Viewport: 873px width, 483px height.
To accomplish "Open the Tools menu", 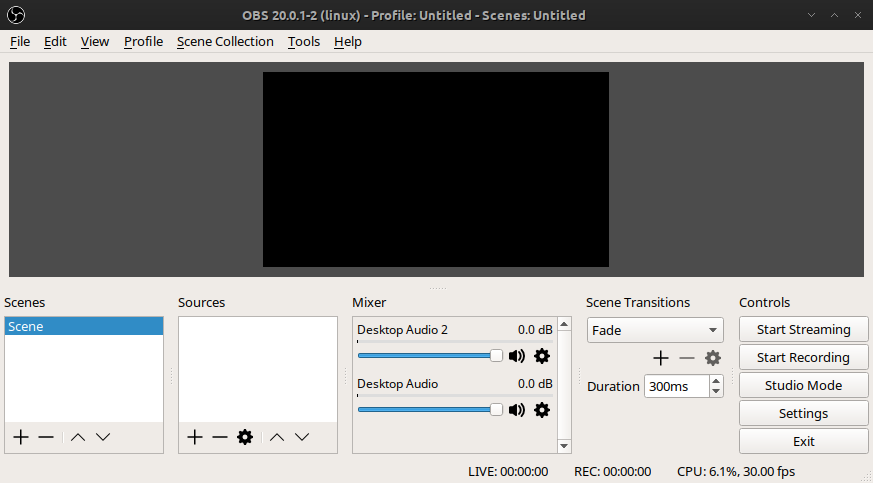I will [x=303, y=42].
